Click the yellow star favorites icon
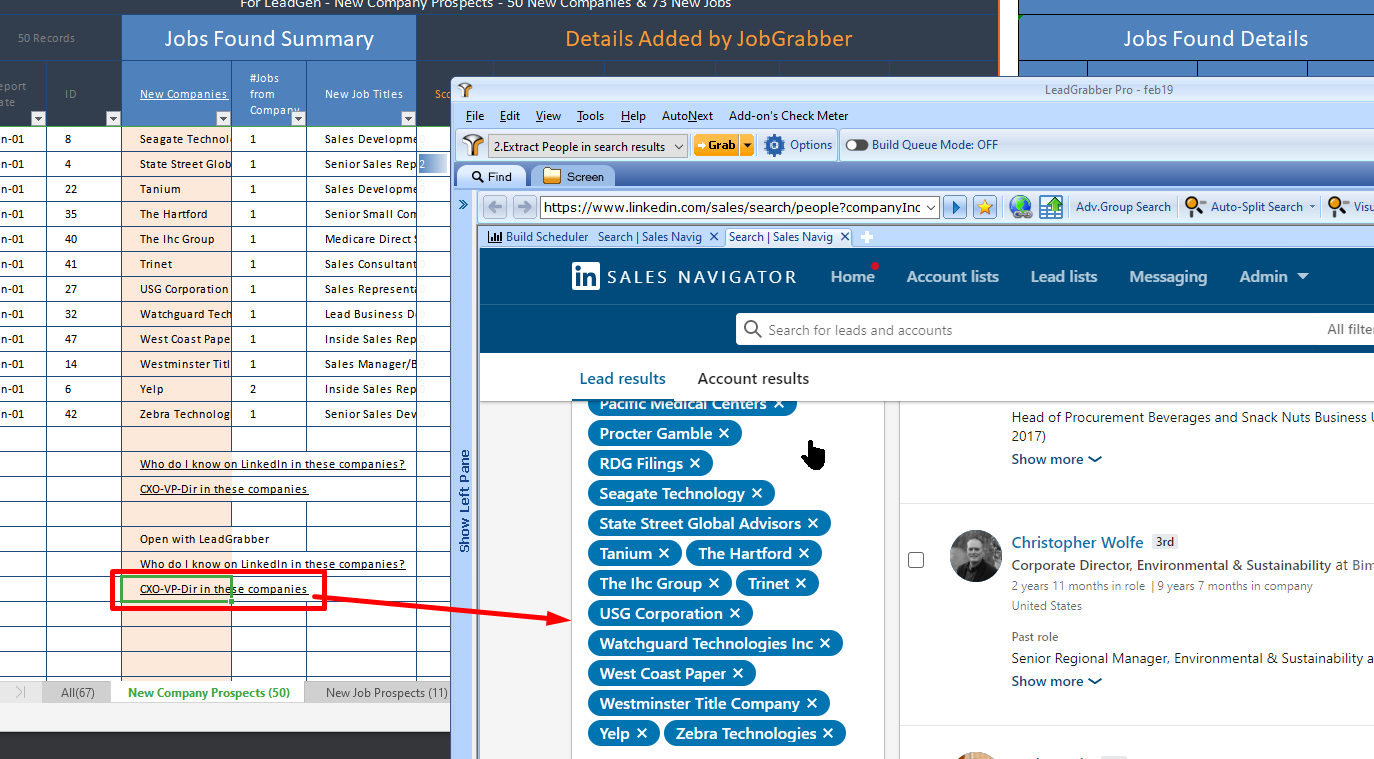Image resolution: width=1374 pixels, height=759 pixels. pos(985,207)
